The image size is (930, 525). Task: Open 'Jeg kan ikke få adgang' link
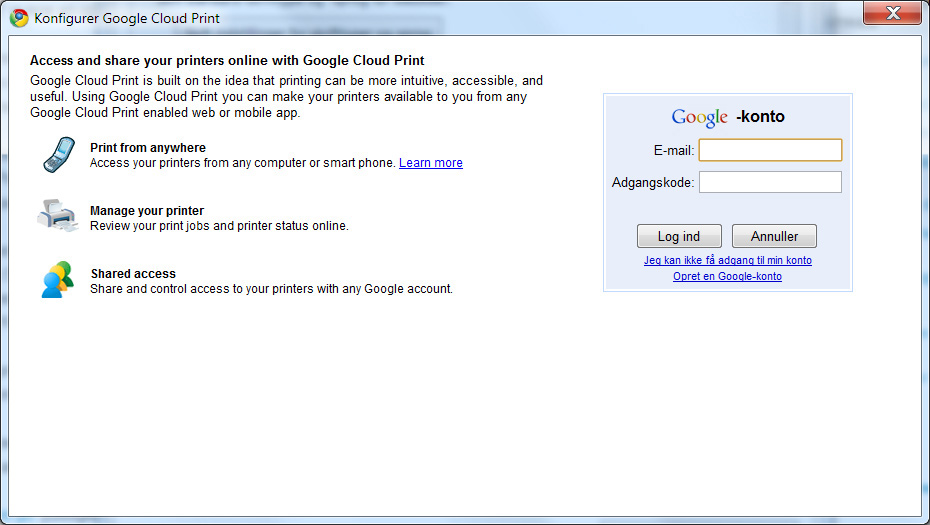click(727, 260)
